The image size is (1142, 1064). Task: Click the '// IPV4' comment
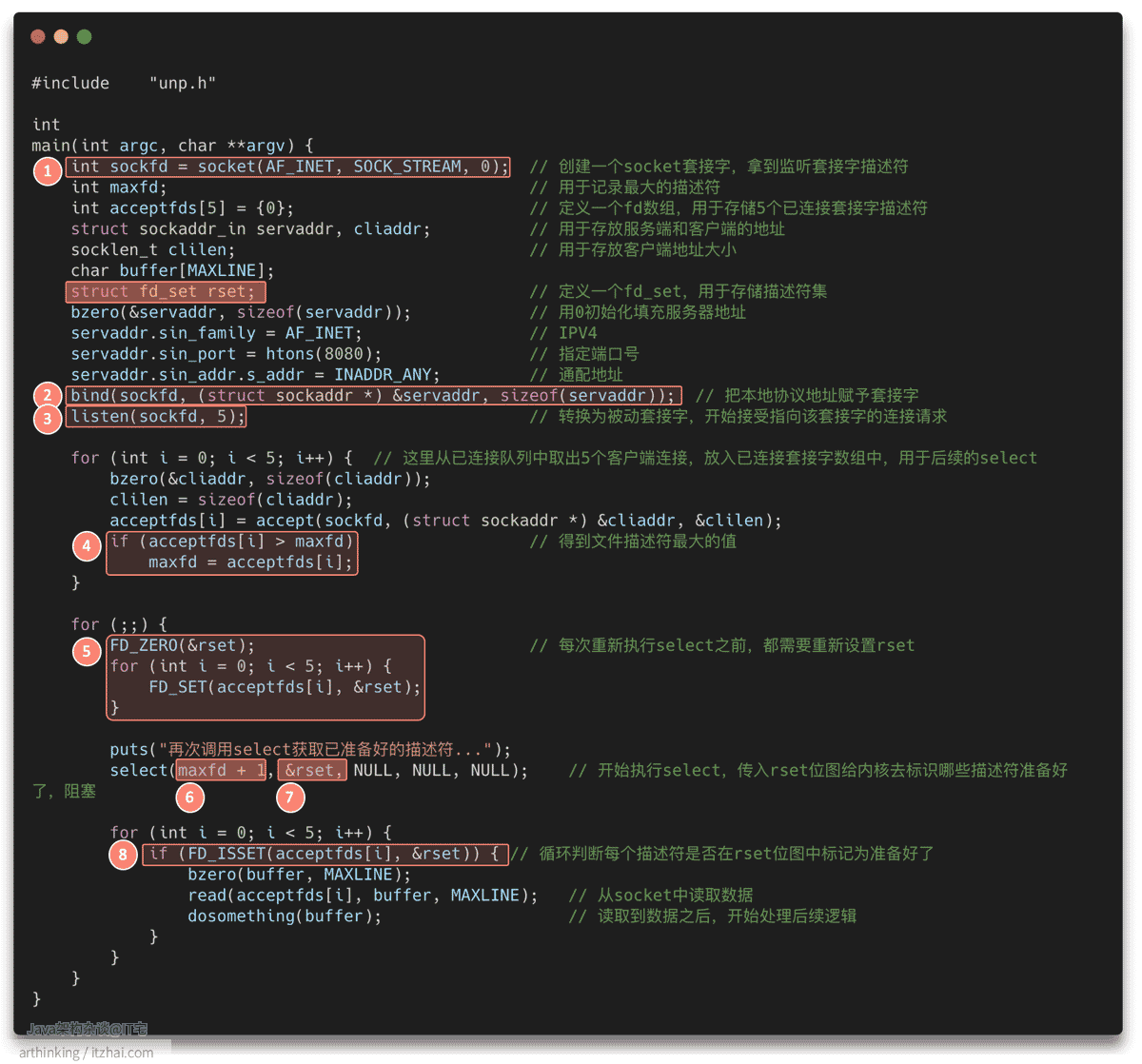[563, 333]
